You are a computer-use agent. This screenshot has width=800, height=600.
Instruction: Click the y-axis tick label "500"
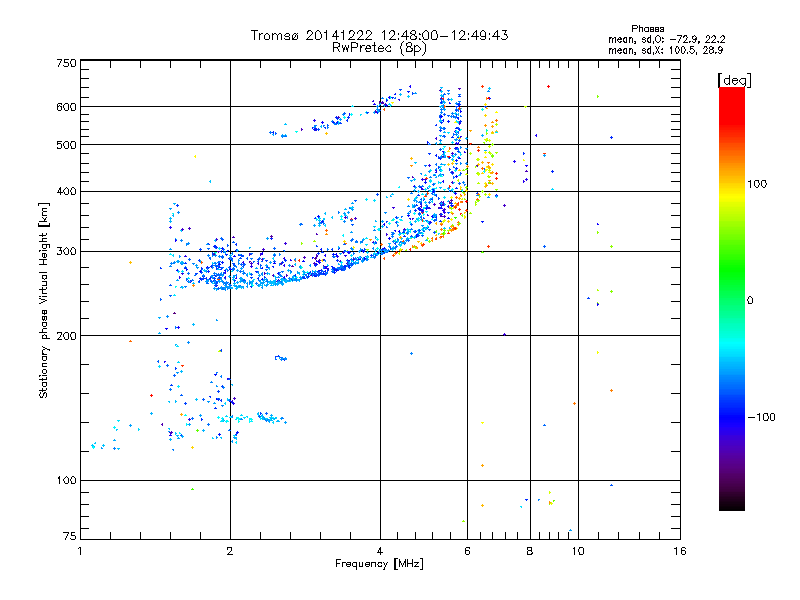tap(66, 145)
